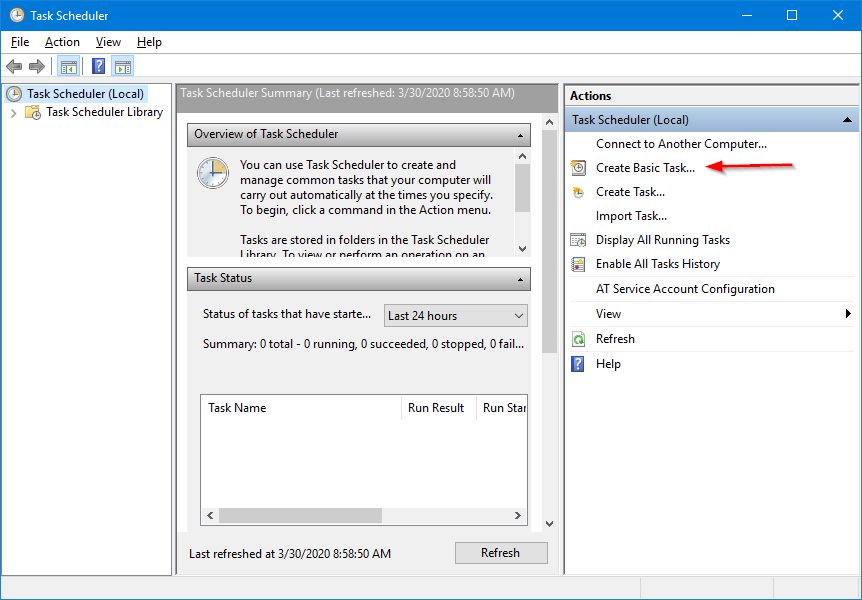Viewport: 862px width, 600px height.
Task: Click Import Task... action
Action: (631, 216)
